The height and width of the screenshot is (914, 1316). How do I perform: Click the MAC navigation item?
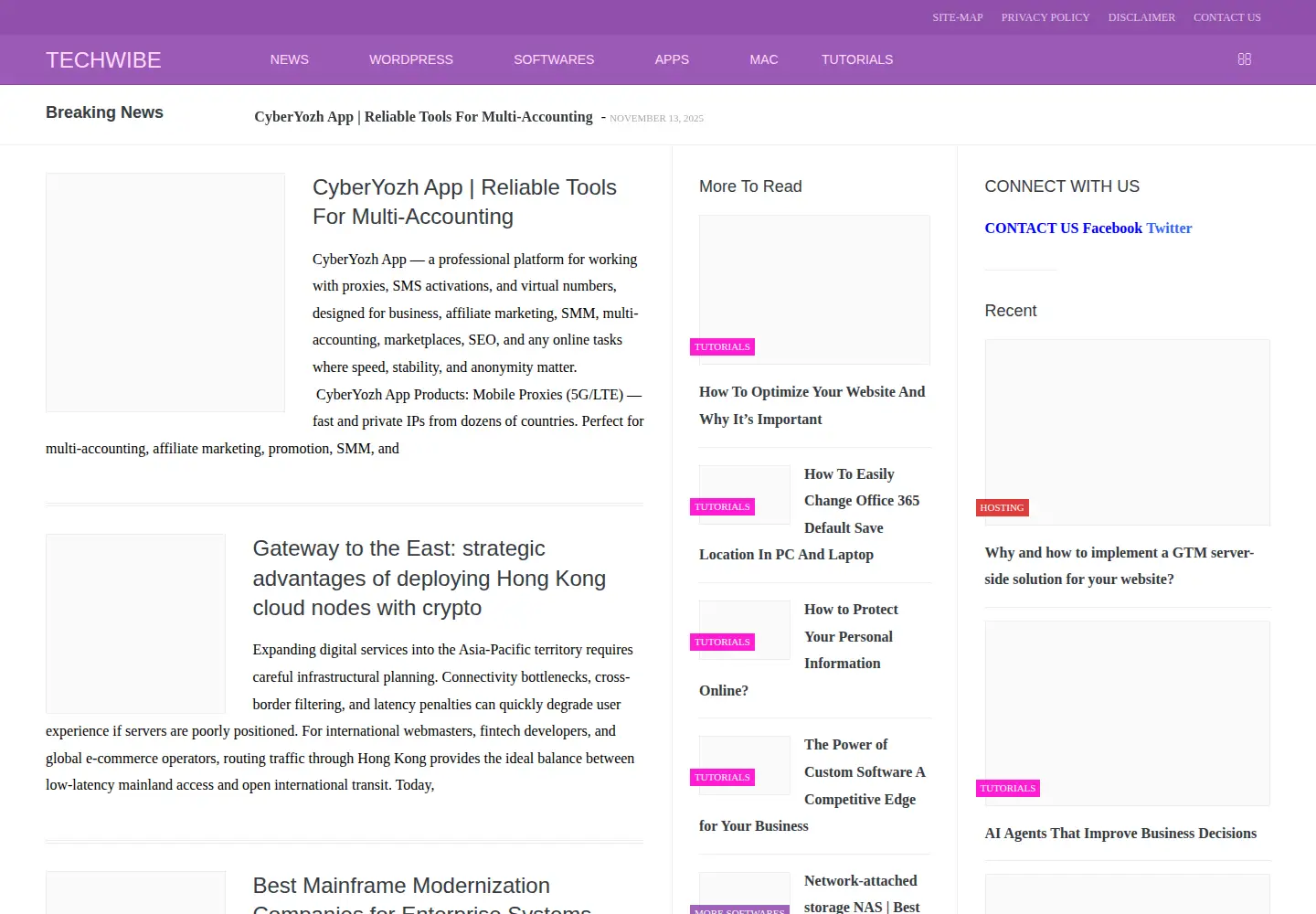(x=764, y=59)
